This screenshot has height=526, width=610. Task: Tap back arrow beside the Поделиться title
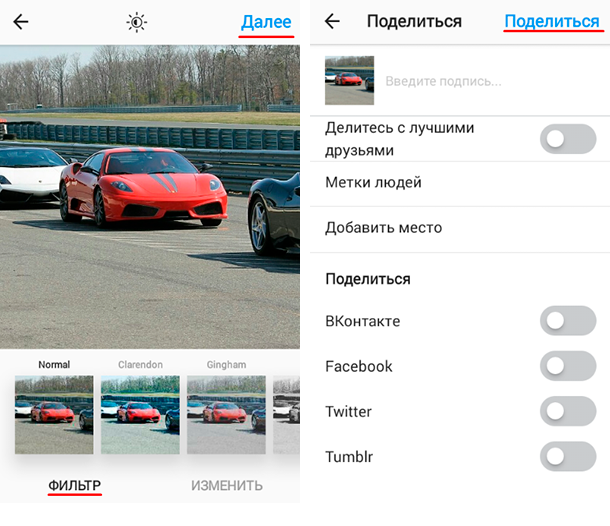tap(332, 21)
